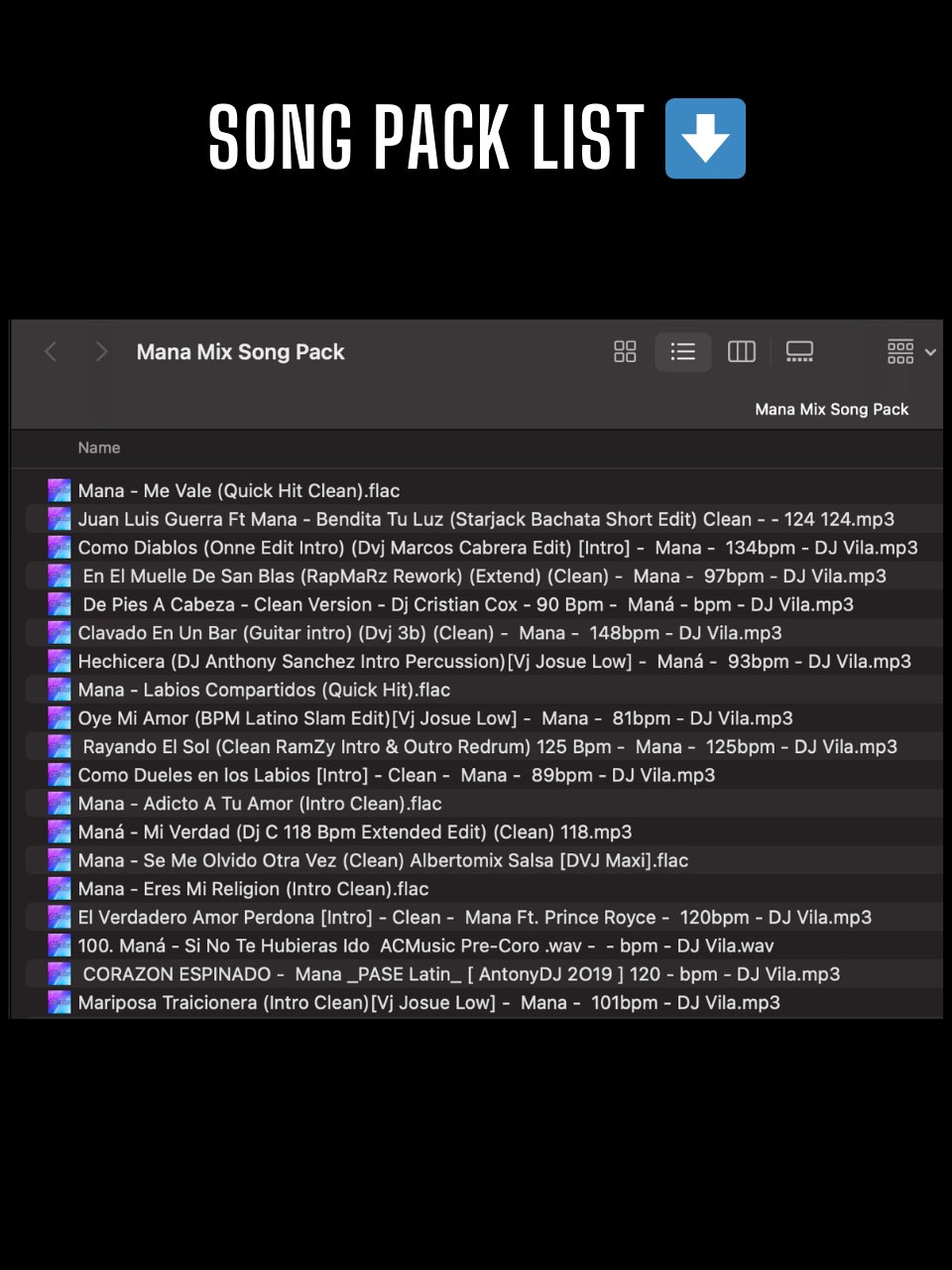This screenshot has height=1270, width=952.
Task: Select Mana - Eres Mi Religion file
Action: (253, 889)
